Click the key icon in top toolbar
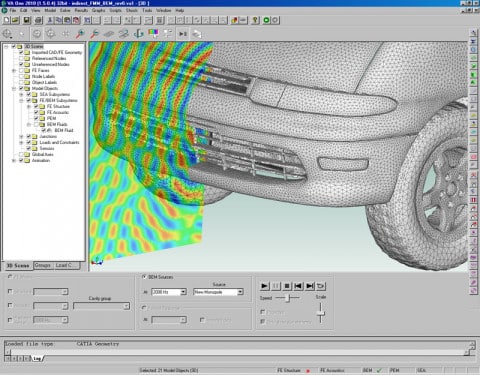 255,20
